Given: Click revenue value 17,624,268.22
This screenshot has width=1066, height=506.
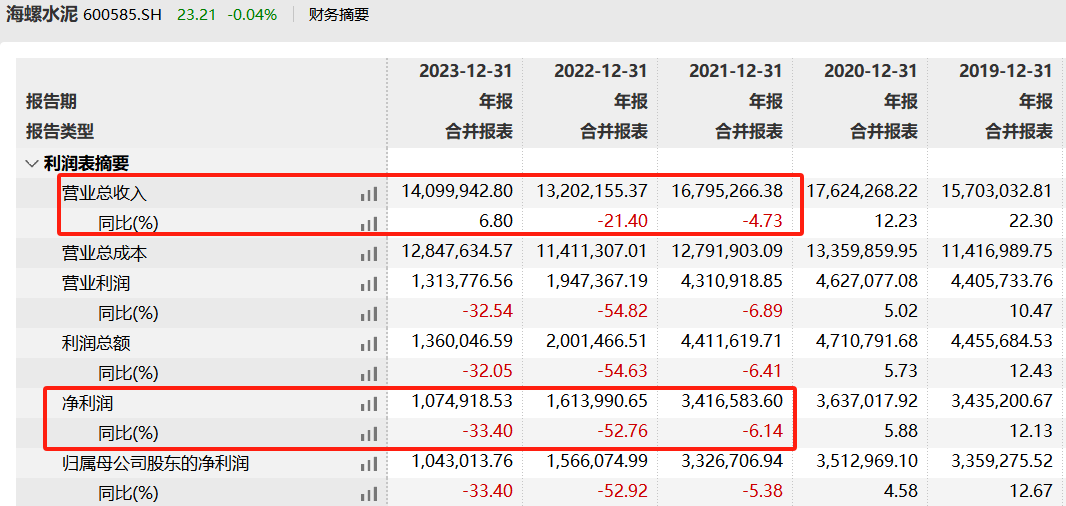Looking at the screenshot, I should (863, 192).
